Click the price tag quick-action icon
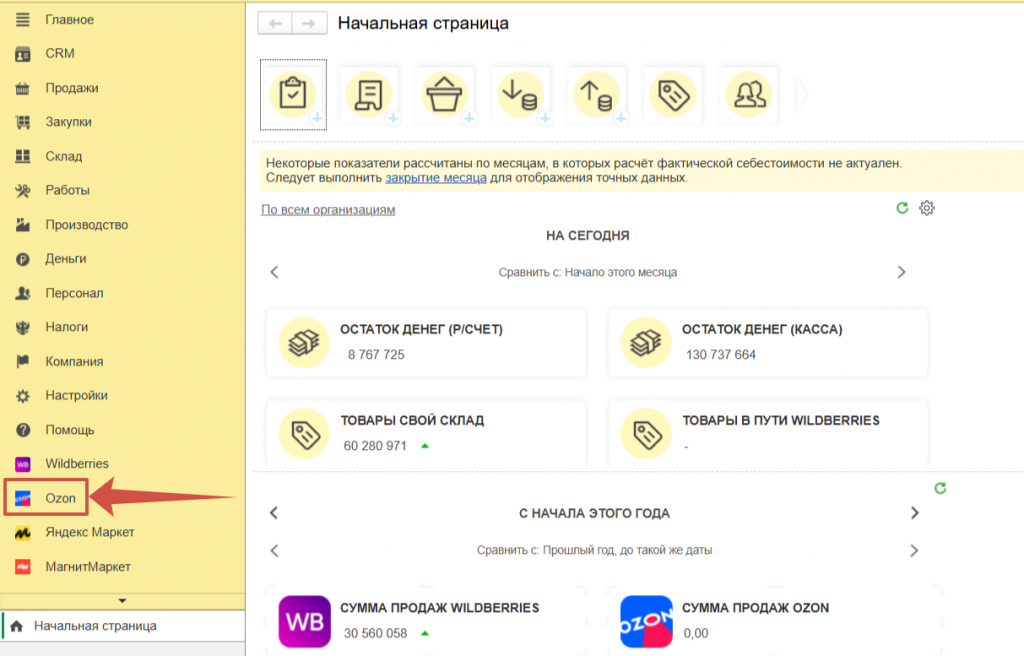The image size is (1024, 656). click(x=672, y=94)
